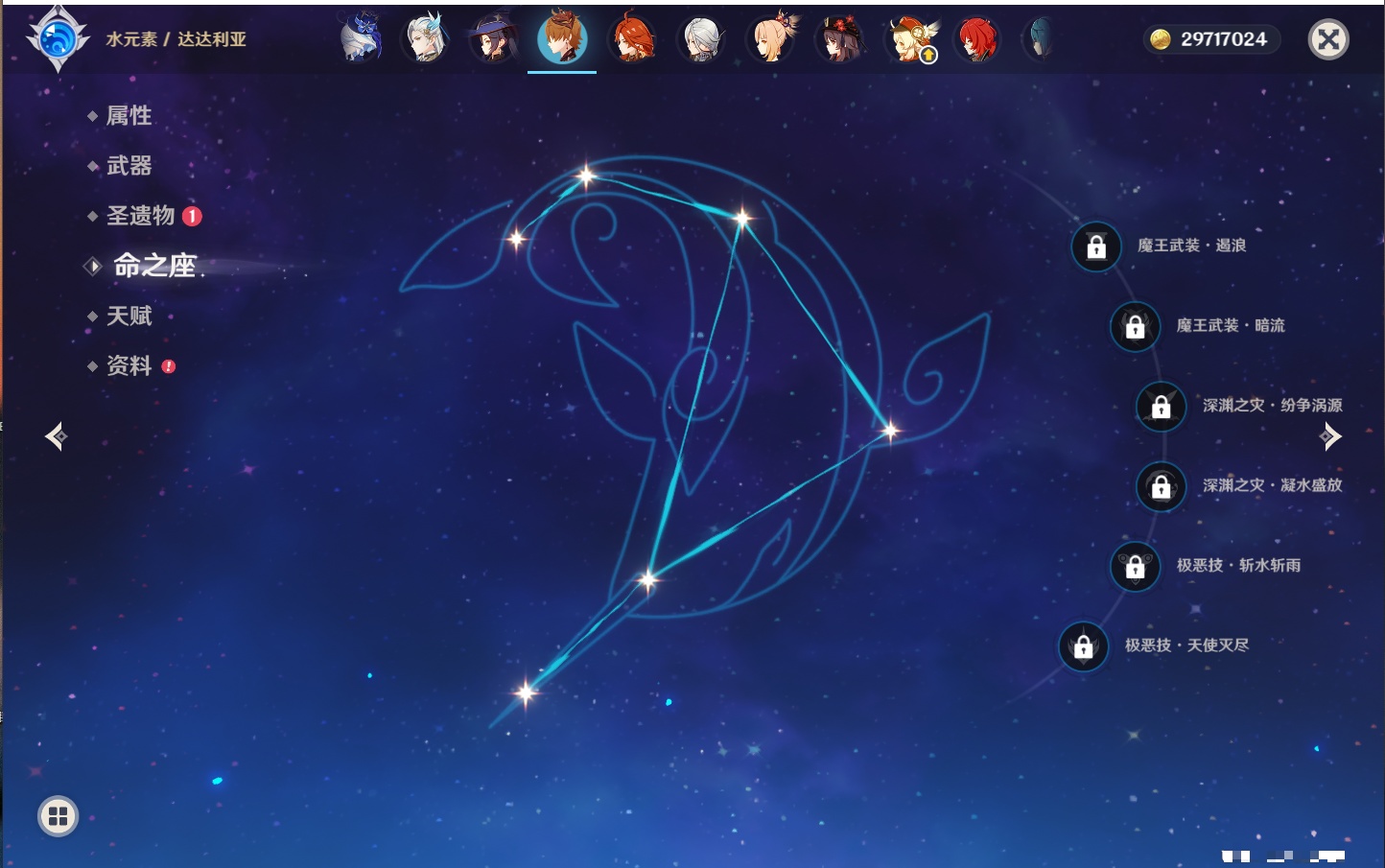Select Hu Tao's avatar in character bar
This screenshot has height=868, width=1385.
coord(840,40)
